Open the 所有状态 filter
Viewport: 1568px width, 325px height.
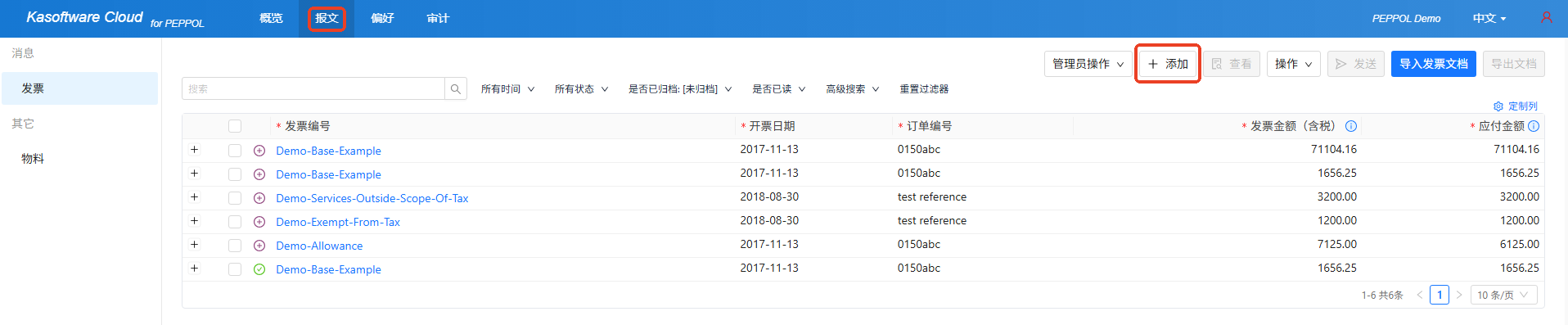[x=581, y=89]
